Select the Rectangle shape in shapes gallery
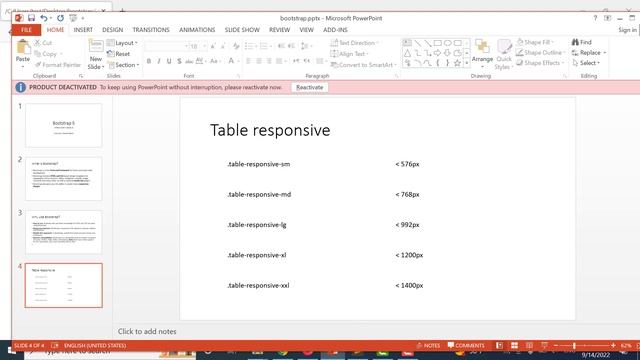The image size is (640, 360). click(x=438, y=43)
